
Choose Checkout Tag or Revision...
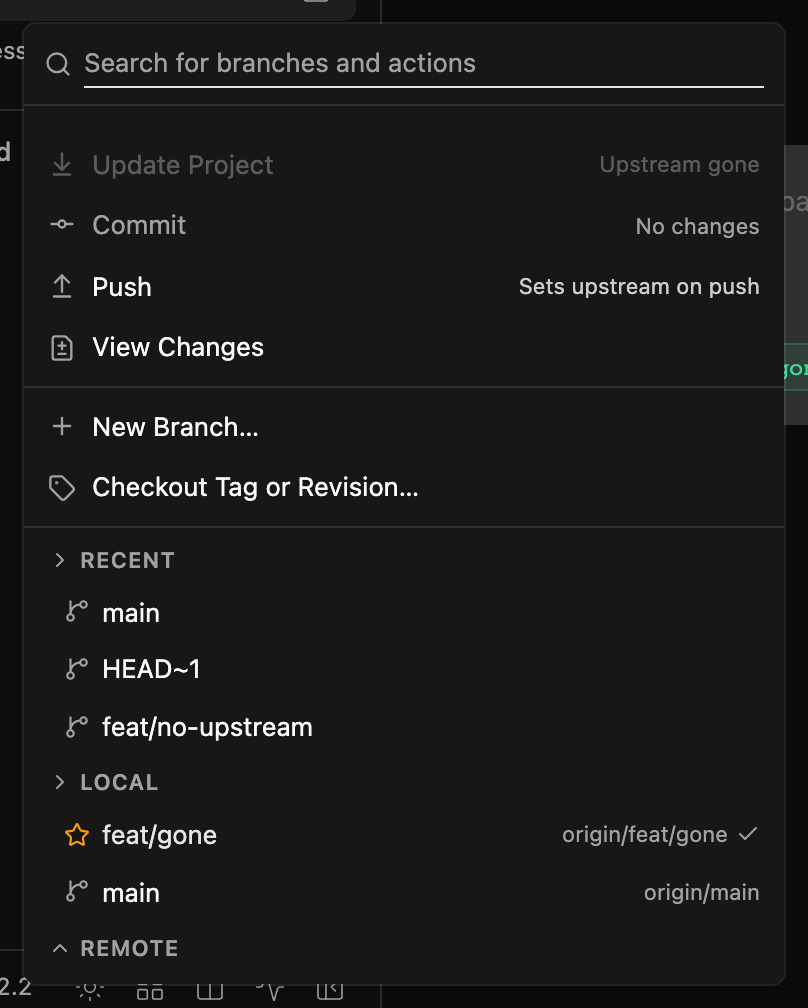[404, 487]
